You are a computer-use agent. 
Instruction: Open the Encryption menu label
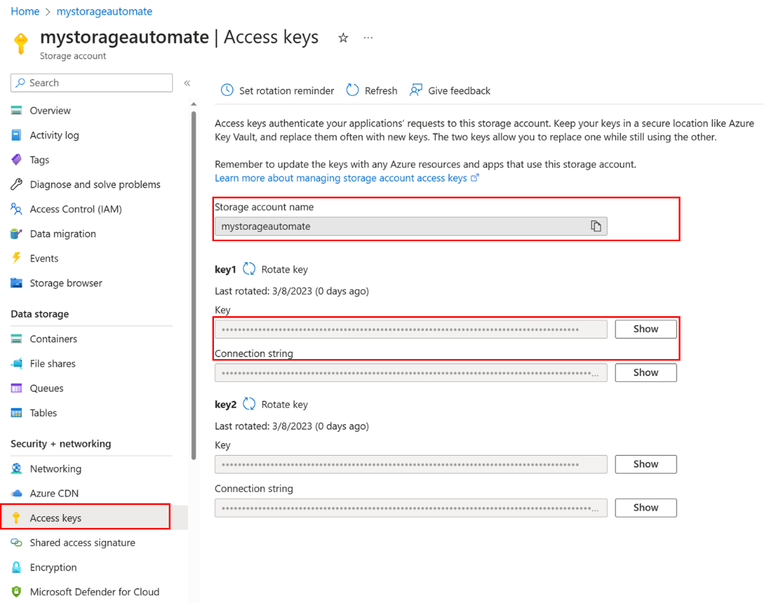(53, 567)
